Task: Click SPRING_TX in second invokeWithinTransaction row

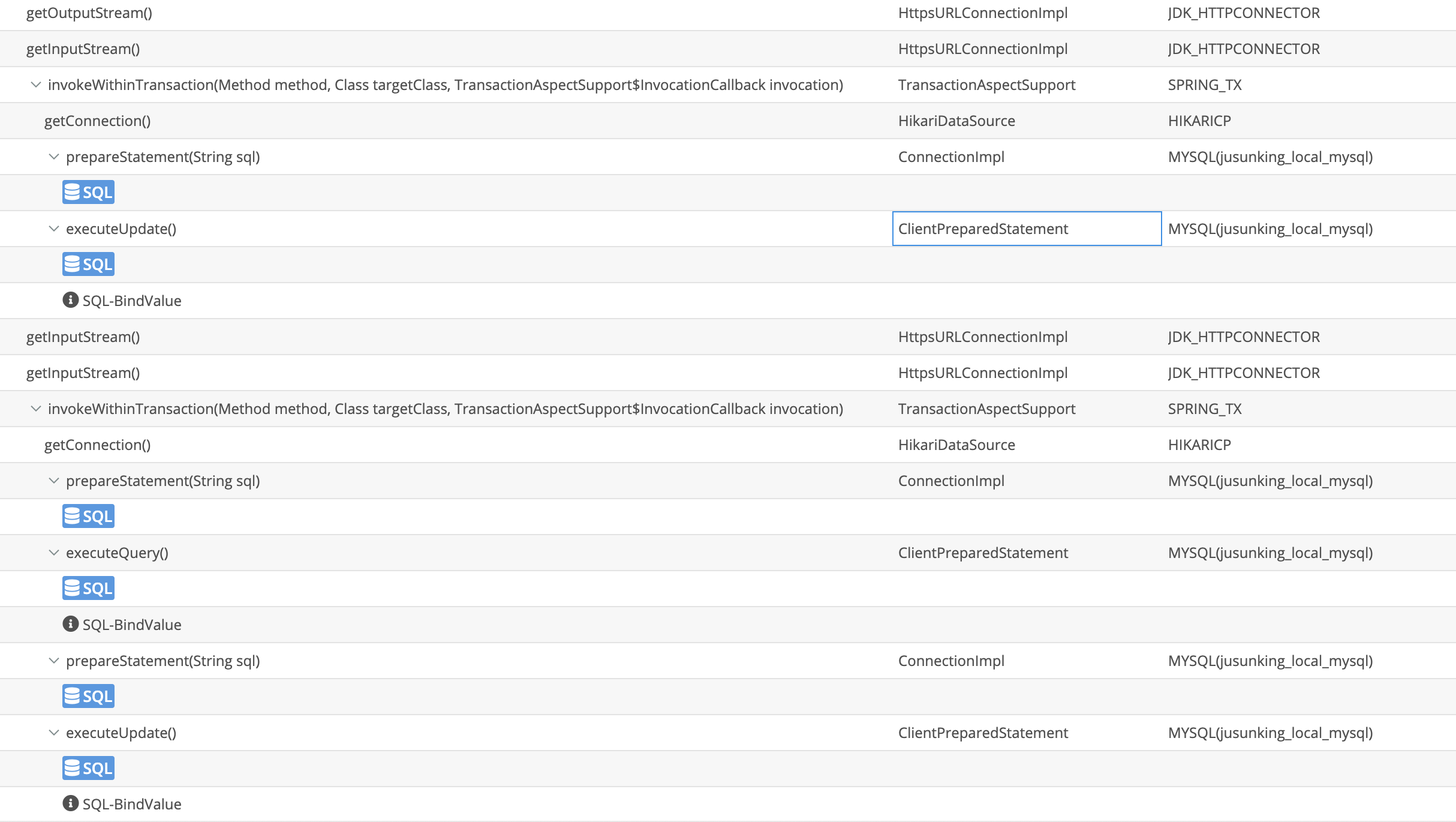Action: 1205,409
